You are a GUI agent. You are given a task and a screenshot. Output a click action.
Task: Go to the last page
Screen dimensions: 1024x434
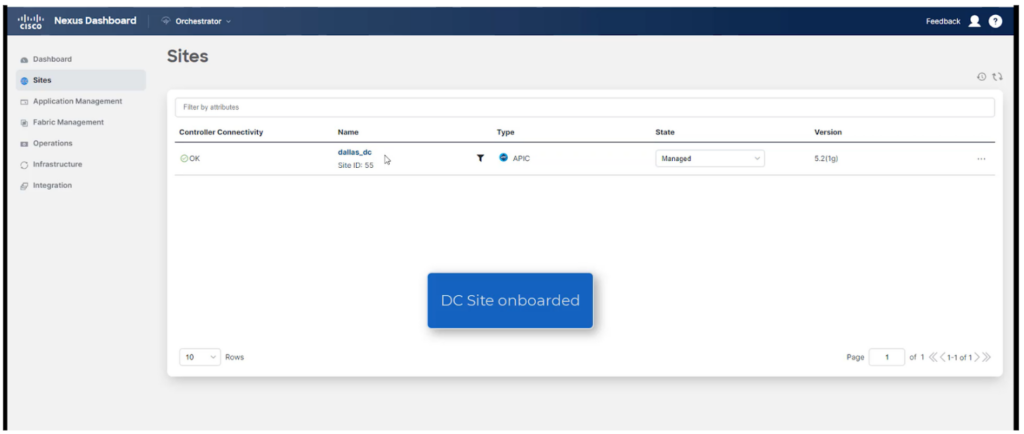click(x=986, y=357)
